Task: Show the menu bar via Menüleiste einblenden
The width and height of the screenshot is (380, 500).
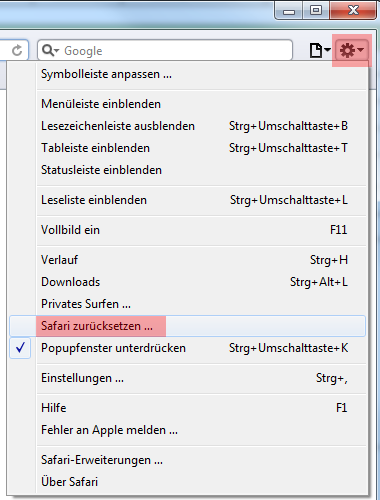Action: coord(188,104)
